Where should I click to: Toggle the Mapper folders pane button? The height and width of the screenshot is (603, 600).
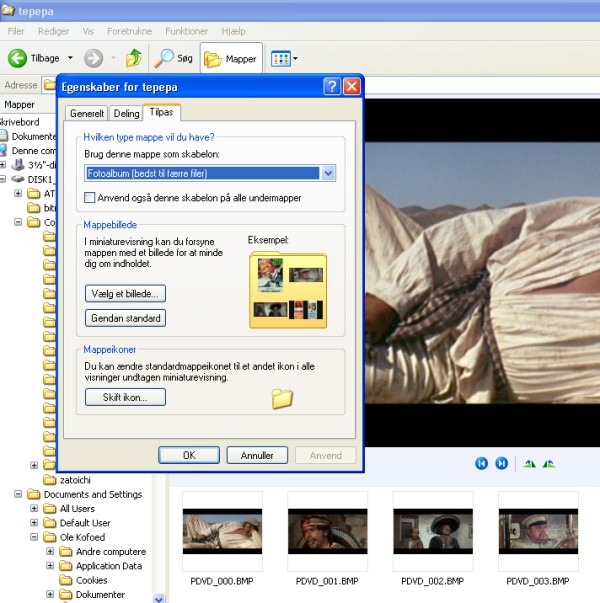click(231, 58)
